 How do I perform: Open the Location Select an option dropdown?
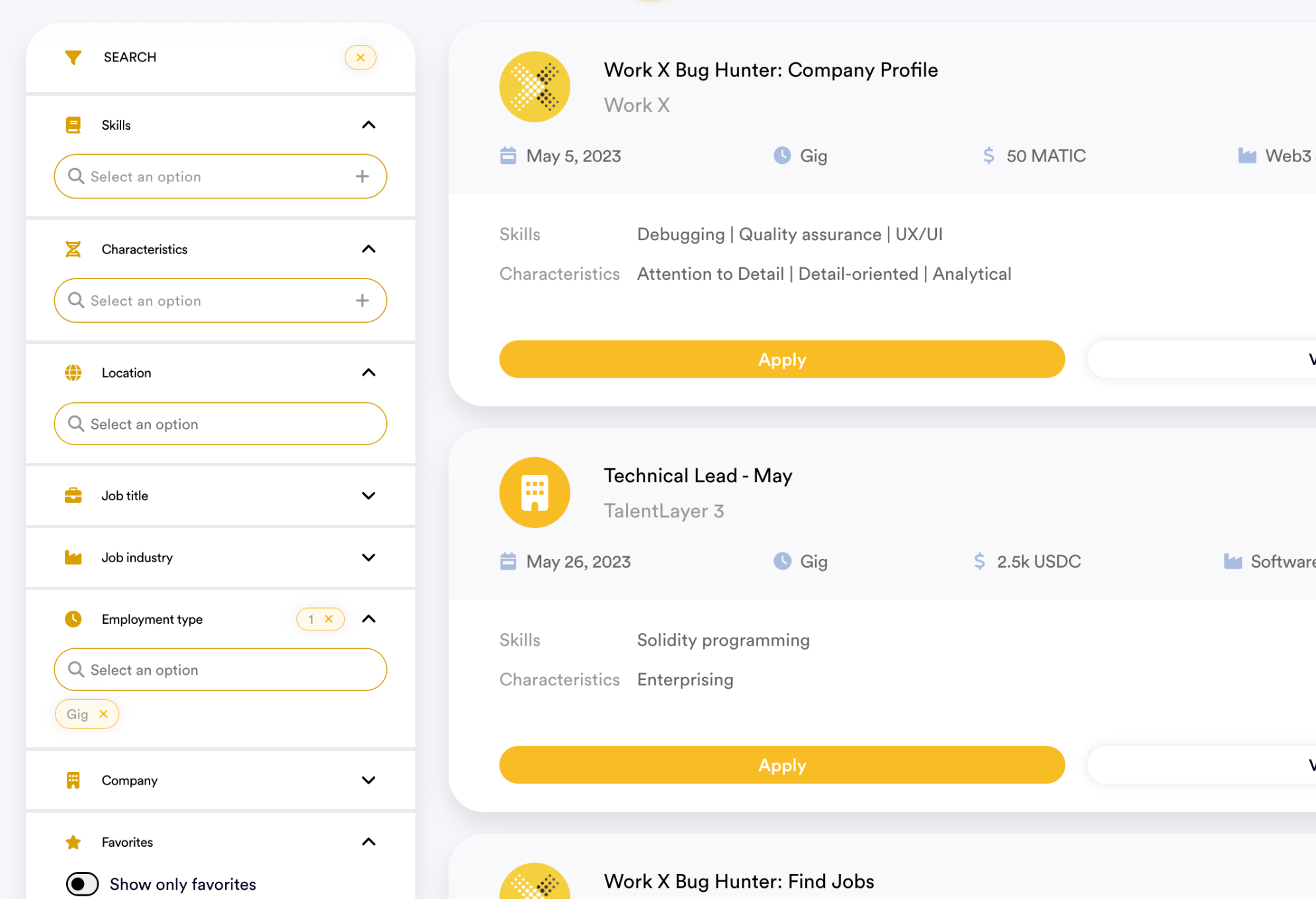click(220, 423)
